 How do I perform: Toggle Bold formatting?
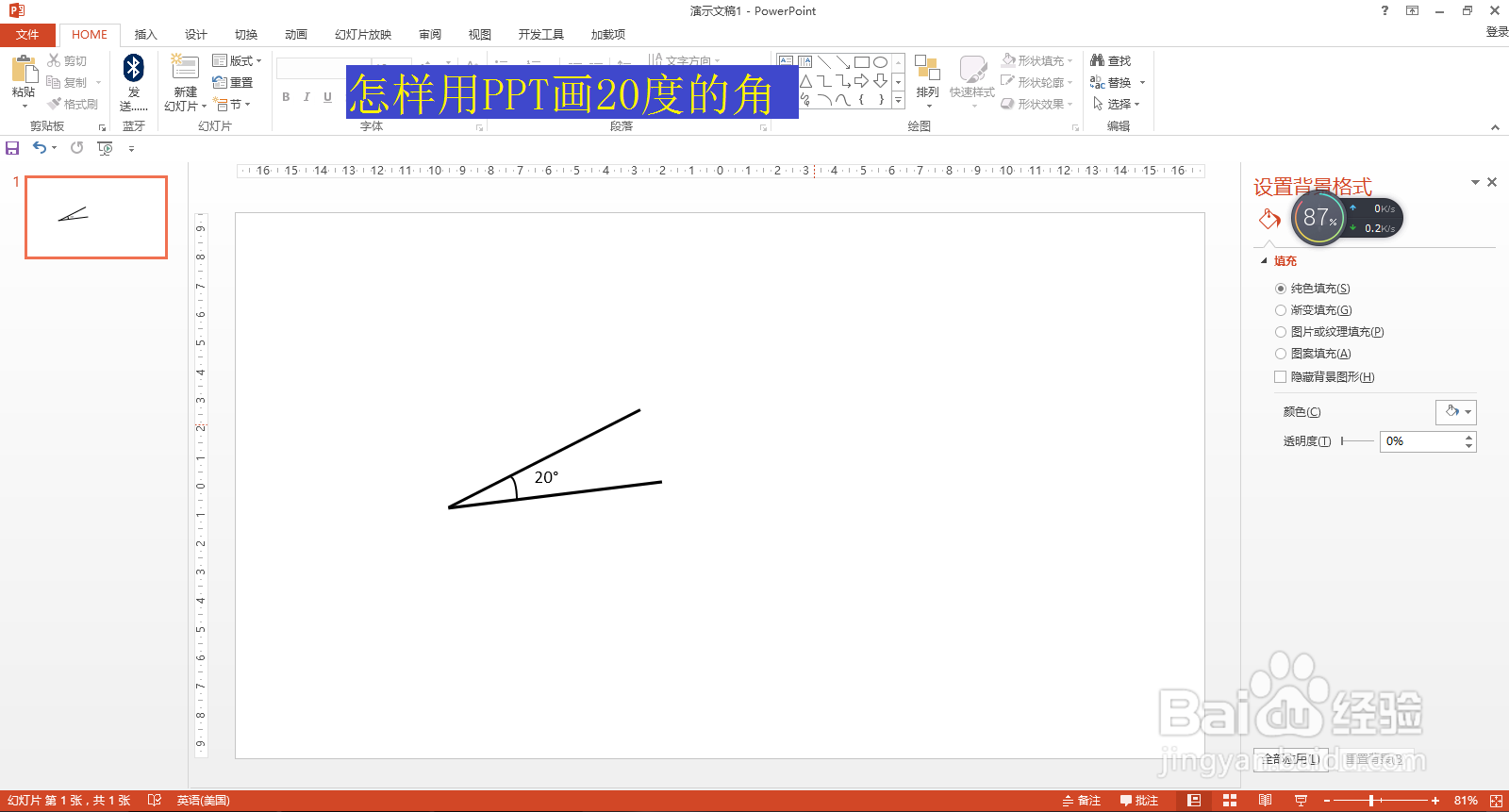[x=286, y=97]
